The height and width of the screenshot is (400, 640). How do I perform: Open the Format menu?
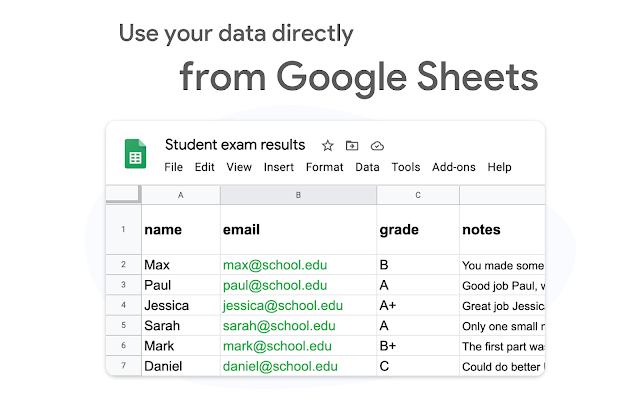324,167
